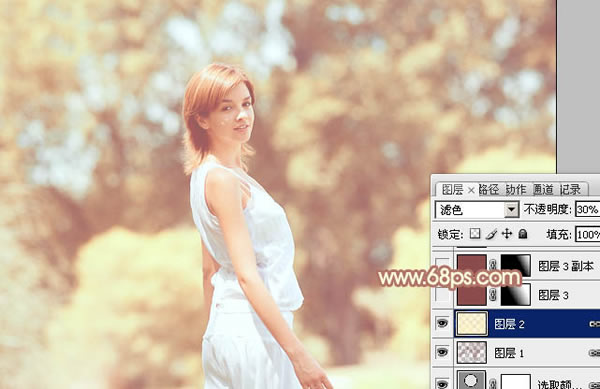Click mask link icon on 图层 3 副本
Viewport: 600px width, 389px height.
[493, 265]
